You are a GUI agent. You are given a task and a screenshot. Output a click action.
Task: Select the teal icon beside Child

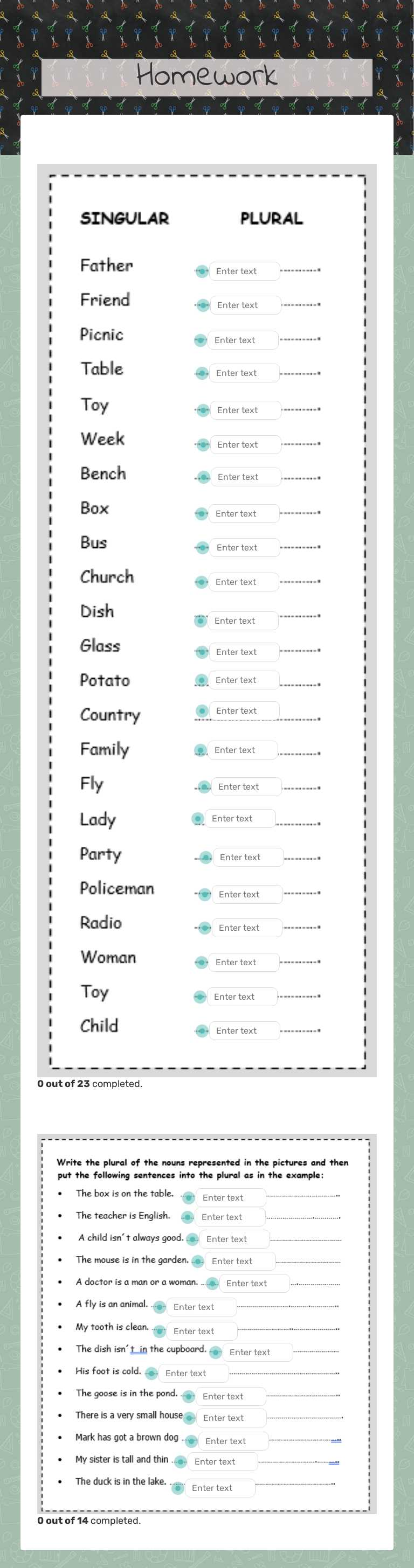click(x=201, y=1030)
